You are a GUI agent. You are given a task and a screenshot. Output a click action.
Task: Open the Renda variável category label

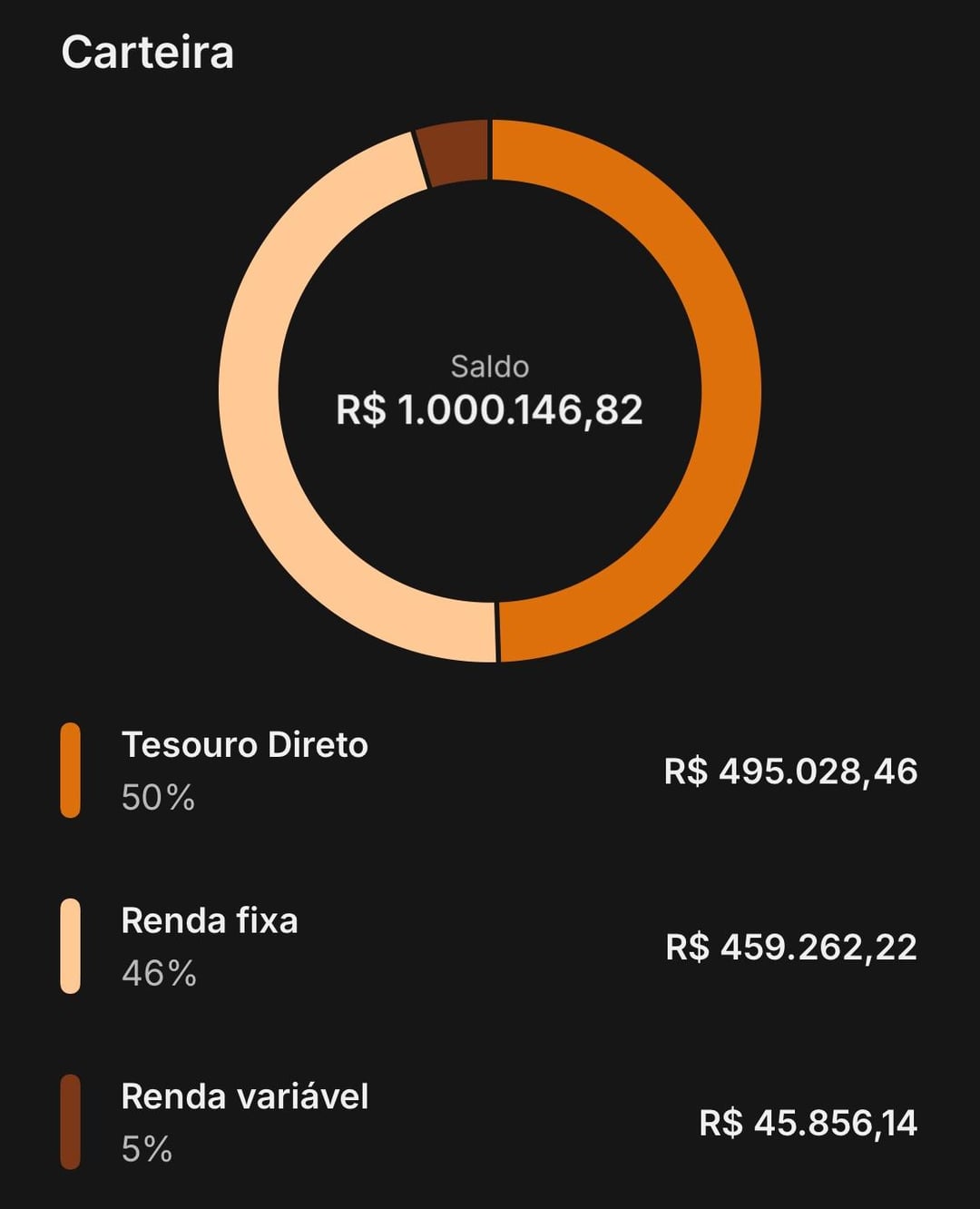click(x=245, y=1097)
